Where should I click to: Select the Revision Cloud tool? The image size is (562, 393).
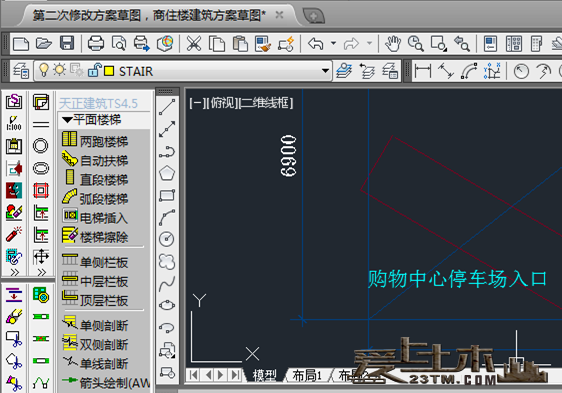pyautogui.click(x=167, y=261)
